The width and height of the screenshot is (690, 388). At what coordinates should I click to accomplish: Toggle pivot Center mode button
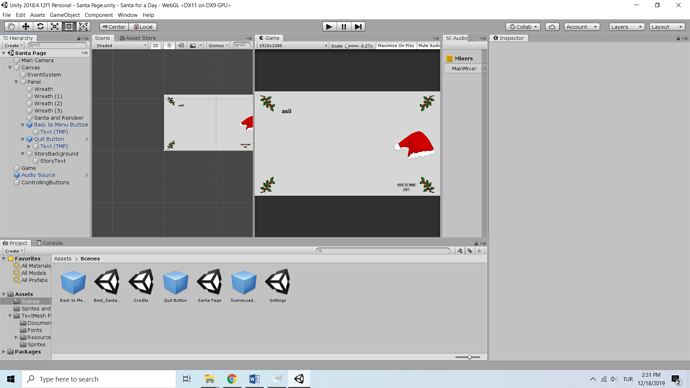click(x=114, y=27)
